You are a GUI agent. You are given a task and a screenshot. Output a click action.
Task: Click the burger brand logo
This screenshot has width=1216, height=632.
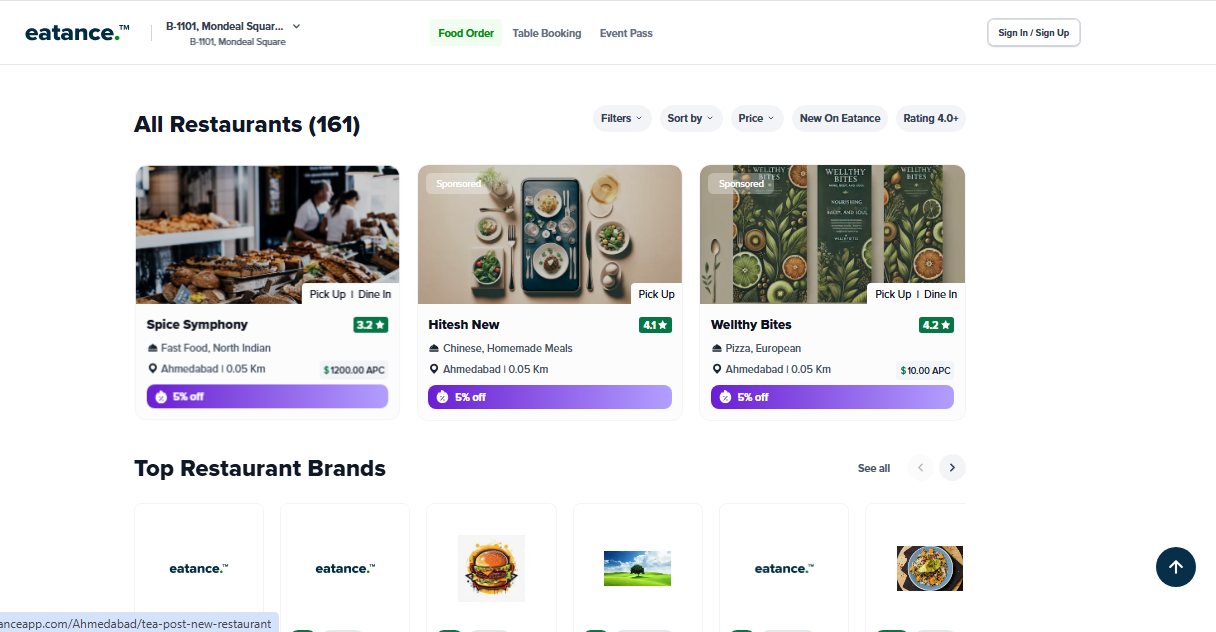click(x=491, y=568)
